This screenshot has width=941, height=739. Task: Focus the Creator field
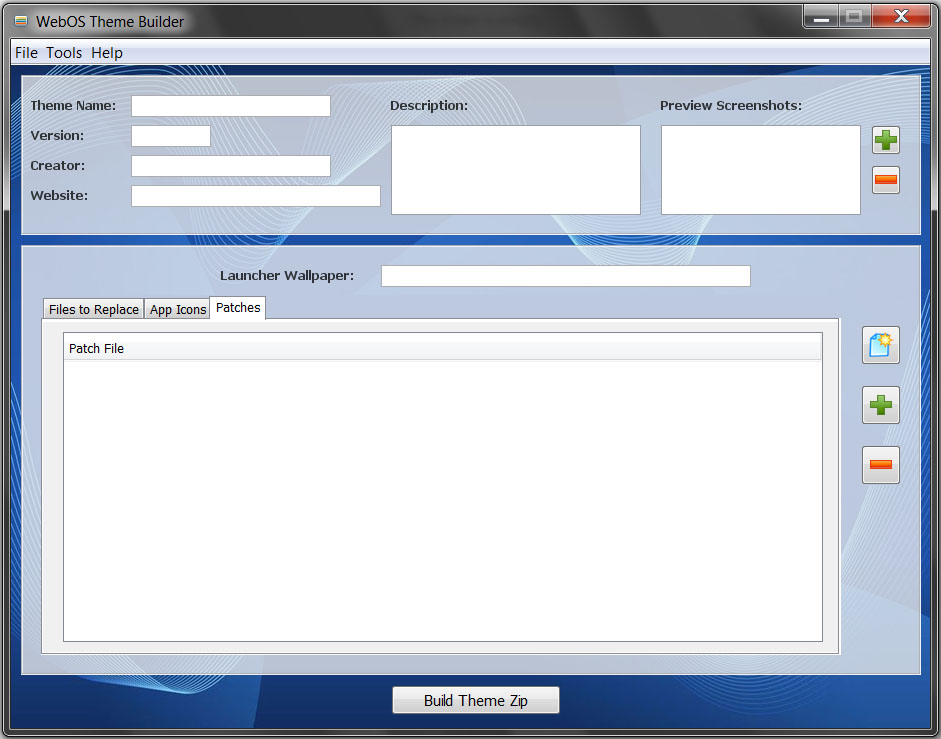point(231,166)
